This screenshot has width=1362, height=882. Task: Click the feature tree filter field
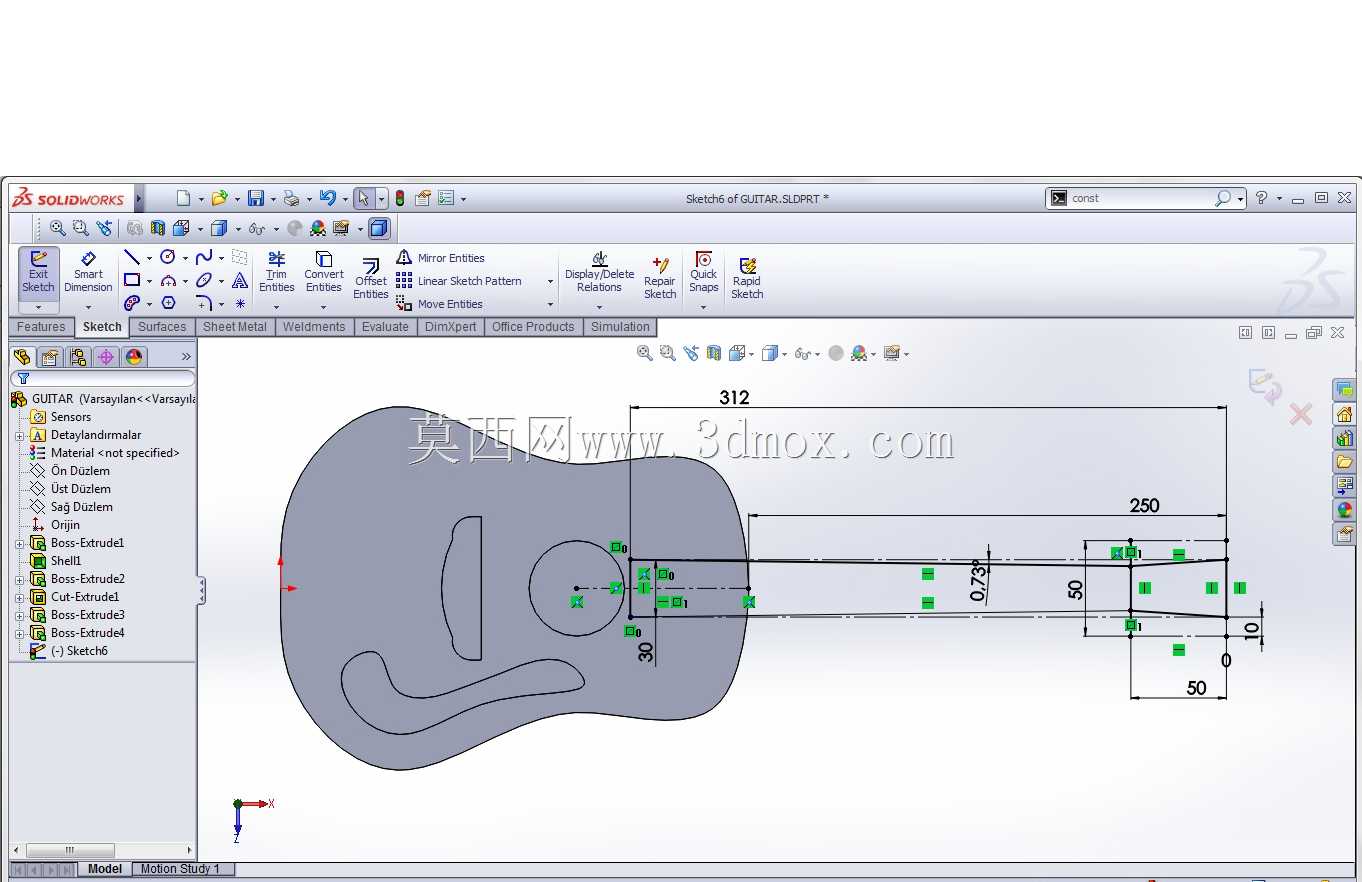[103, 379]
